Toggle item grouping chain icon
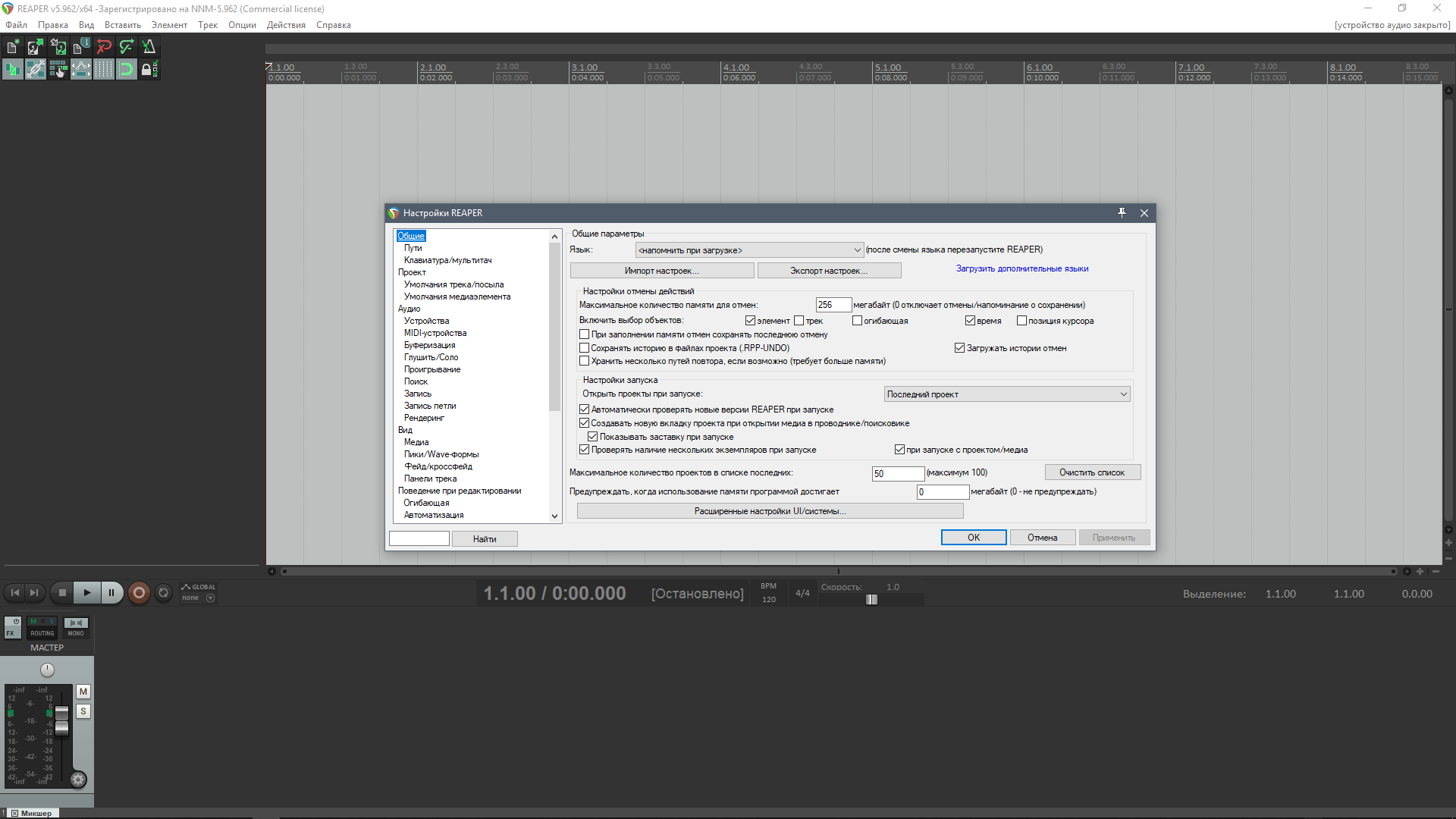The width and height of the screenshot is (1456, 819). pos(36,70)
